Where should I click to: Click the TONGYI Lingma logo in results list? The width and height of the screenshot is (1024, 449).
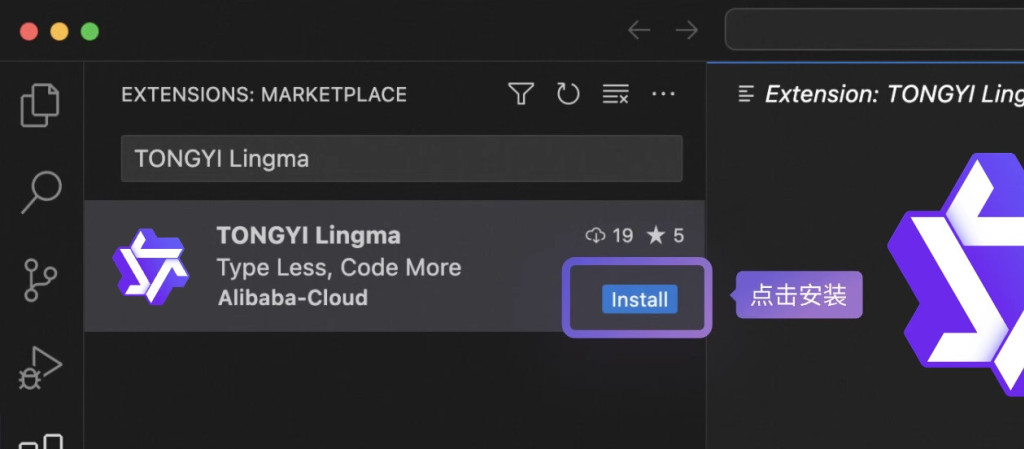click(x=150, y=266)
